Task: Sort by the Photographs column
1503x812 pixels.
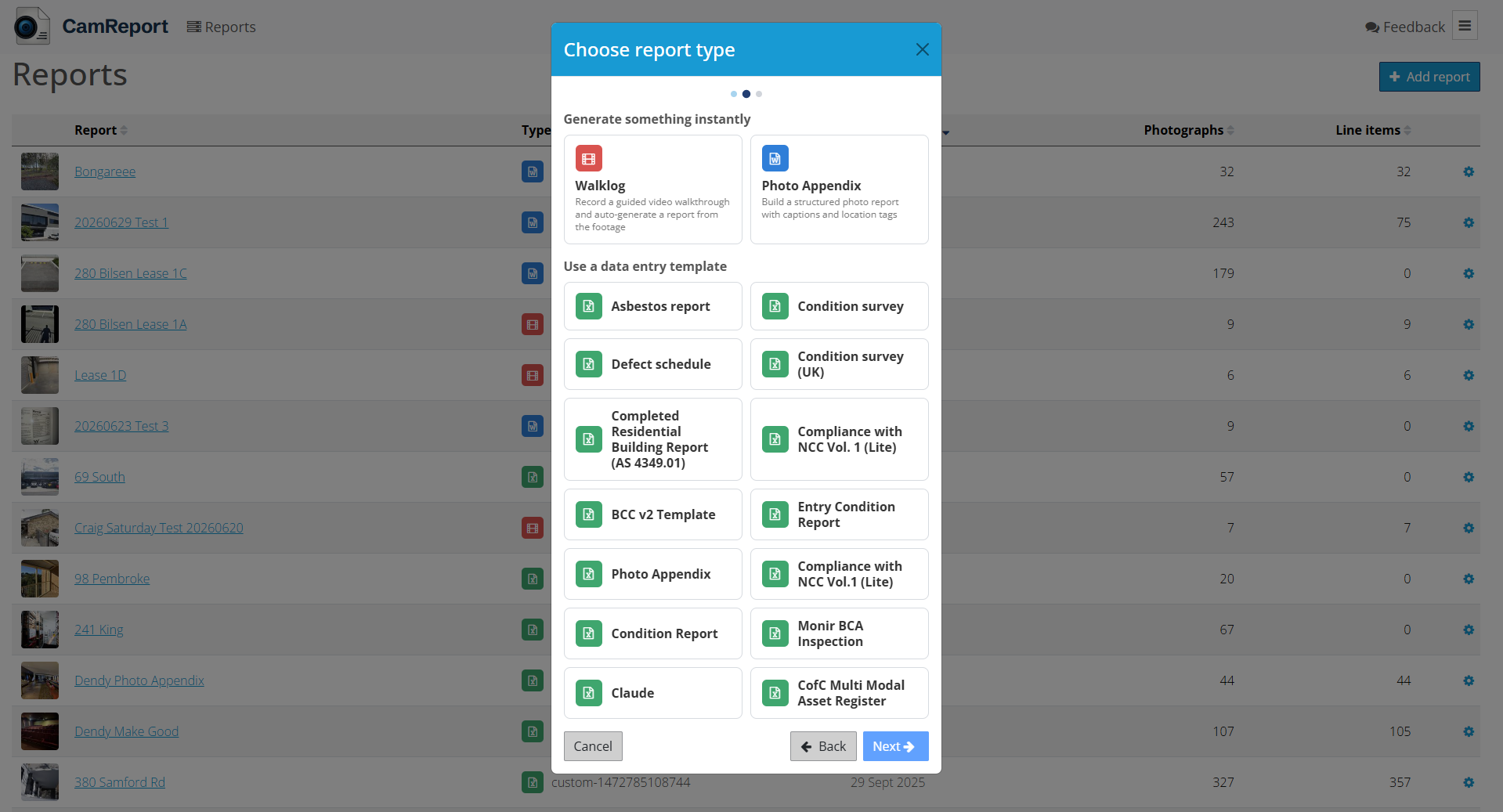Action: click(1188, 130)
